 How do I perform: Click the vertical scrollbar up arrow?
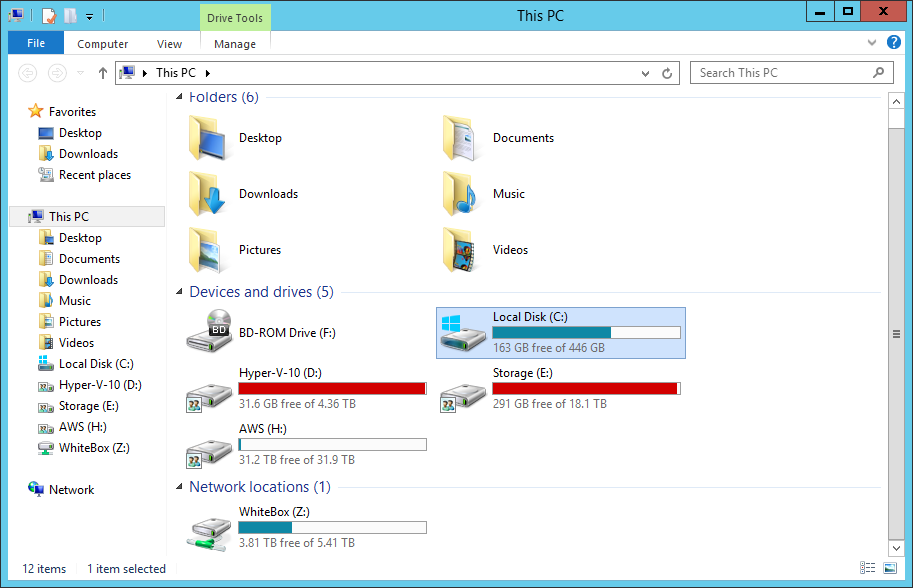tap(896, 101)
